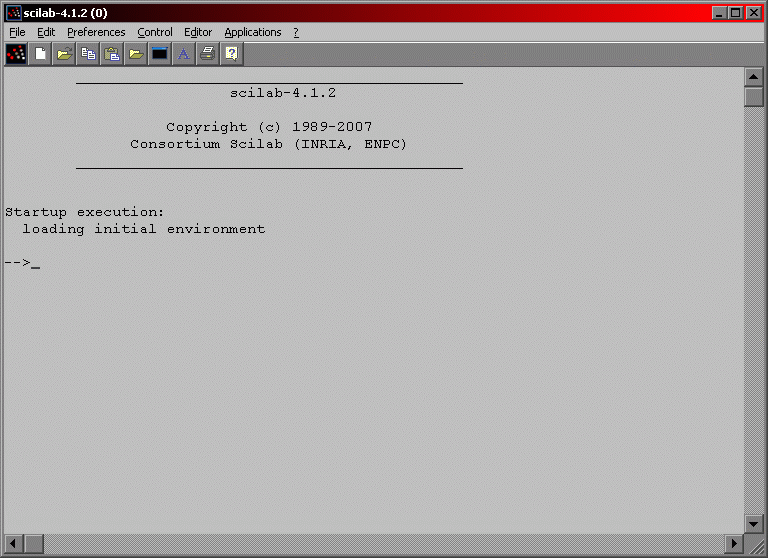The width and height of the screenshot is (768, 558).
Task: Click the horizontal scrollbar thumb
Action: 34,543
